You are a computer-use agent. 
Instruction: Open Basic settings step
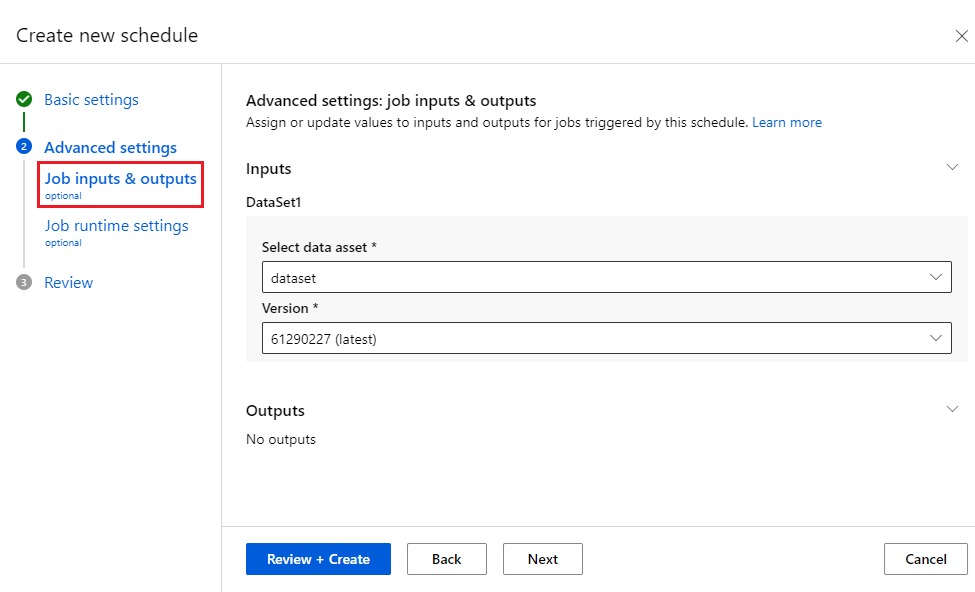point(91,100)
